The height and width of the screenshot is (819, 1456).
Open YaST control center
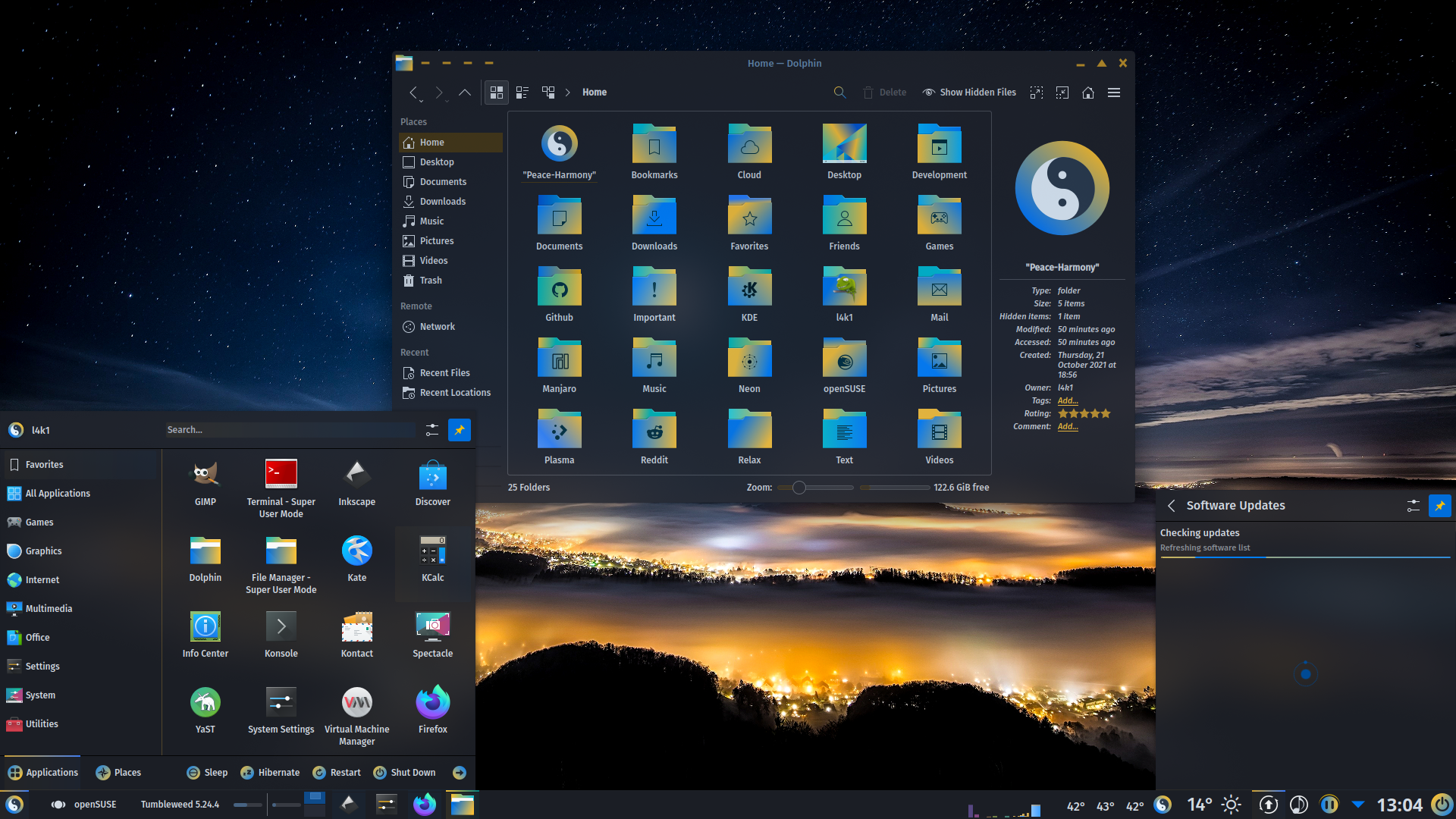(205, 711)
